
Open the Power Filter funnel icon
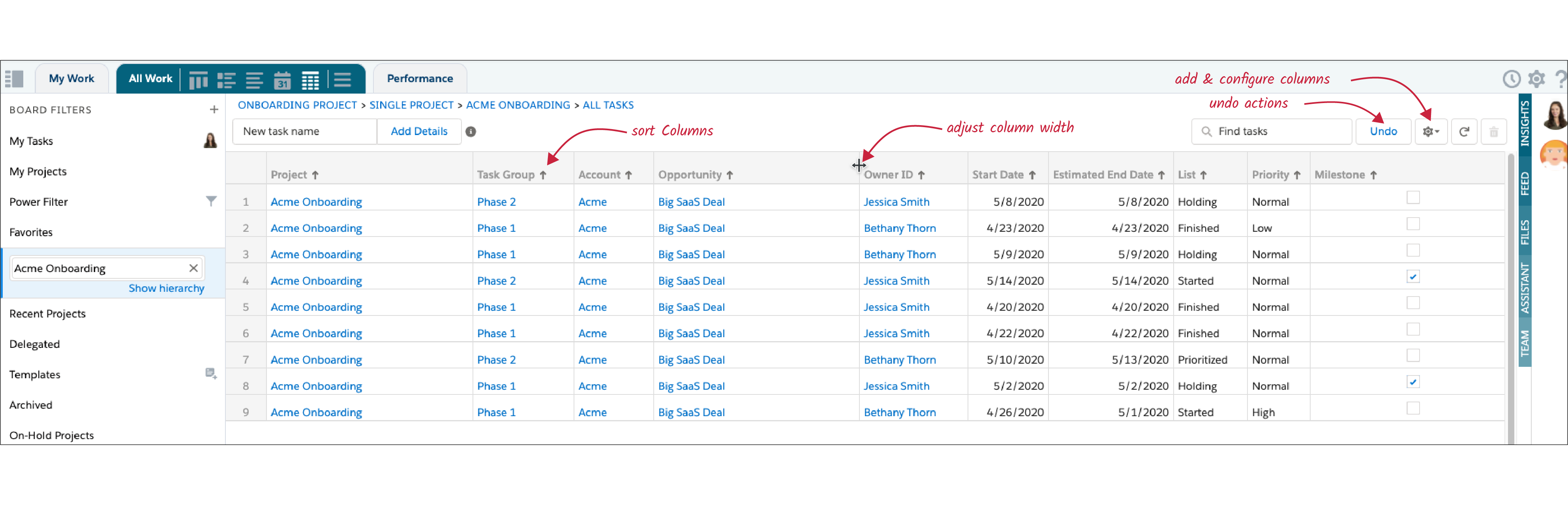211,201
